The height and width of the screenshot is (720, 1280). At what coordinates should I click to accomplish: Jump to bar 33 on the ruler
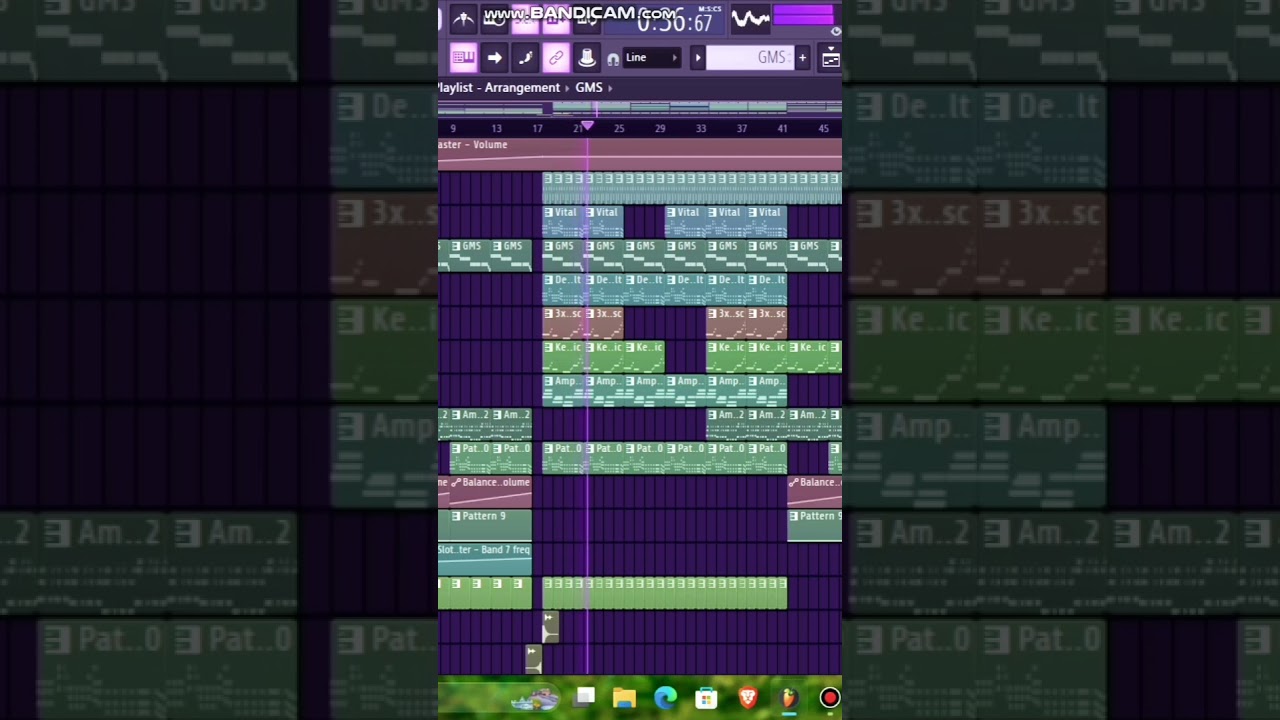coord(700,128)
